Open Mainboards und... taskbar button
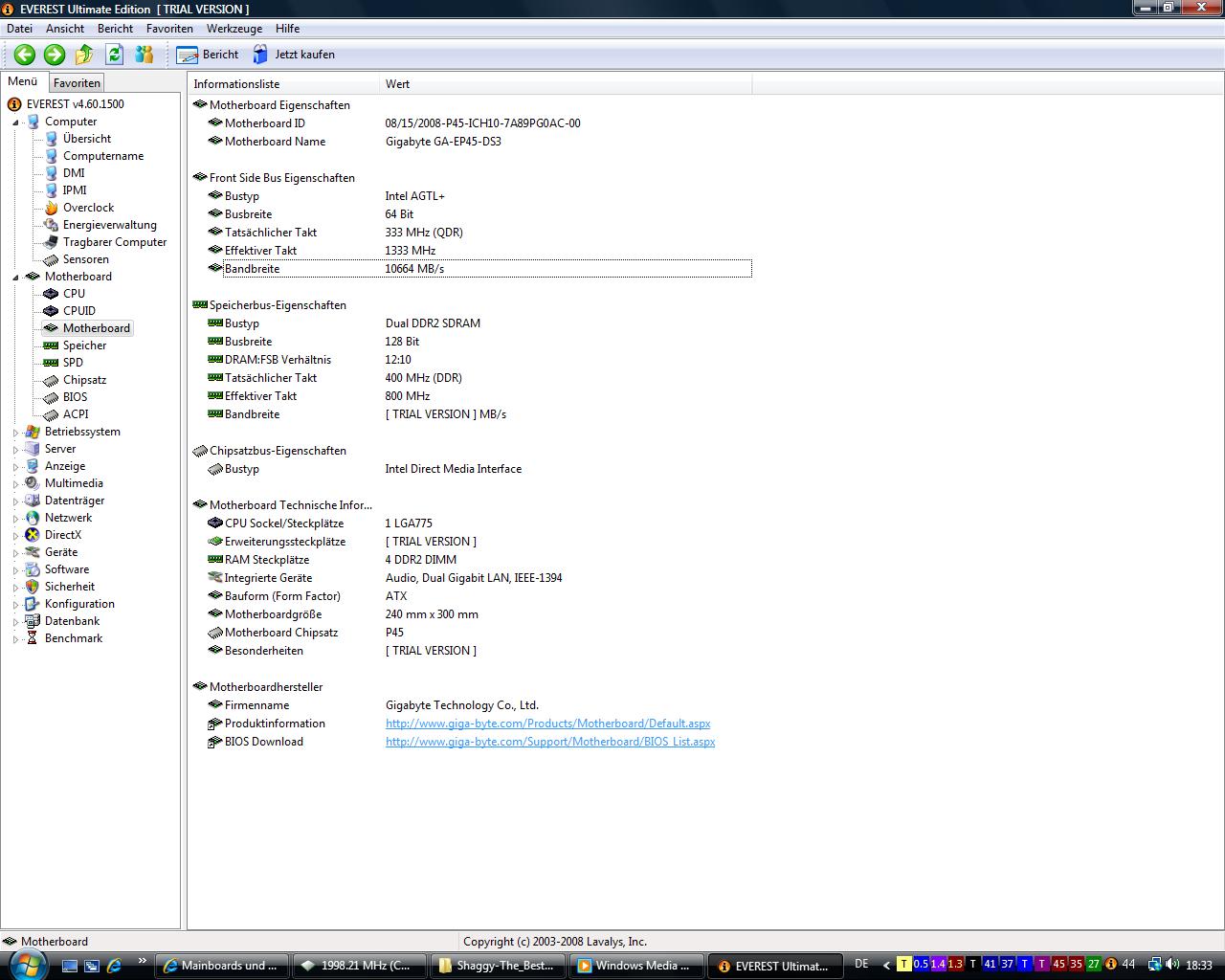Viewport: 1225px width, 980px height. (222, 966)
